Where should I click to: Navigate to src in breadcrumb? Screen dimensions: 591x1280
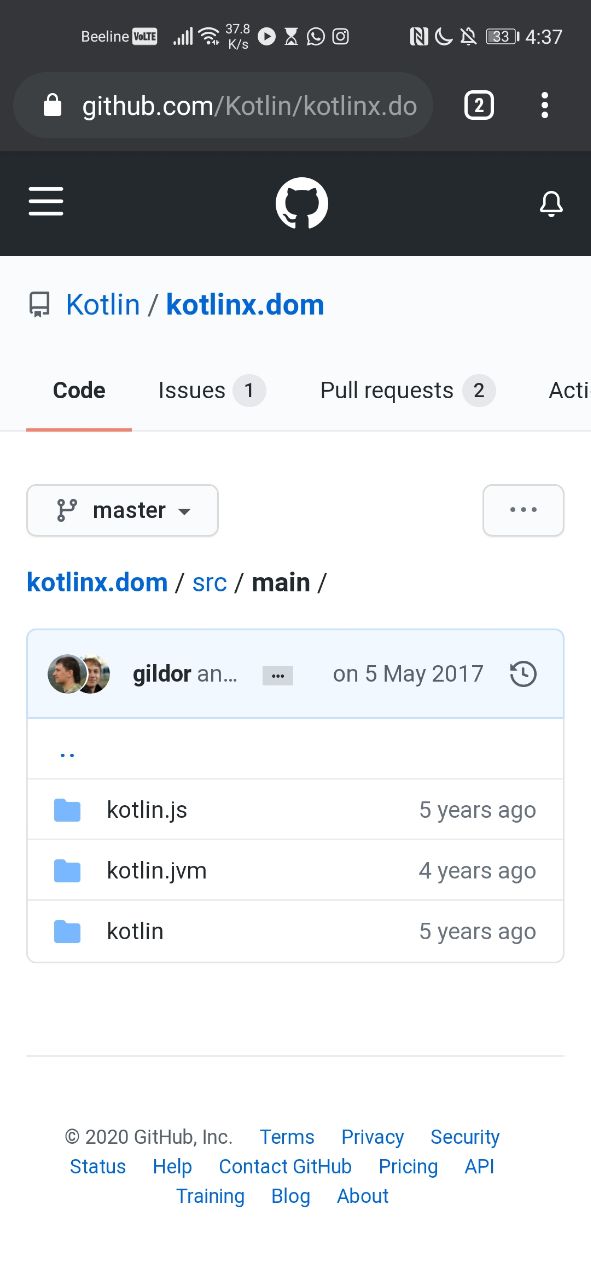(210, 582)
